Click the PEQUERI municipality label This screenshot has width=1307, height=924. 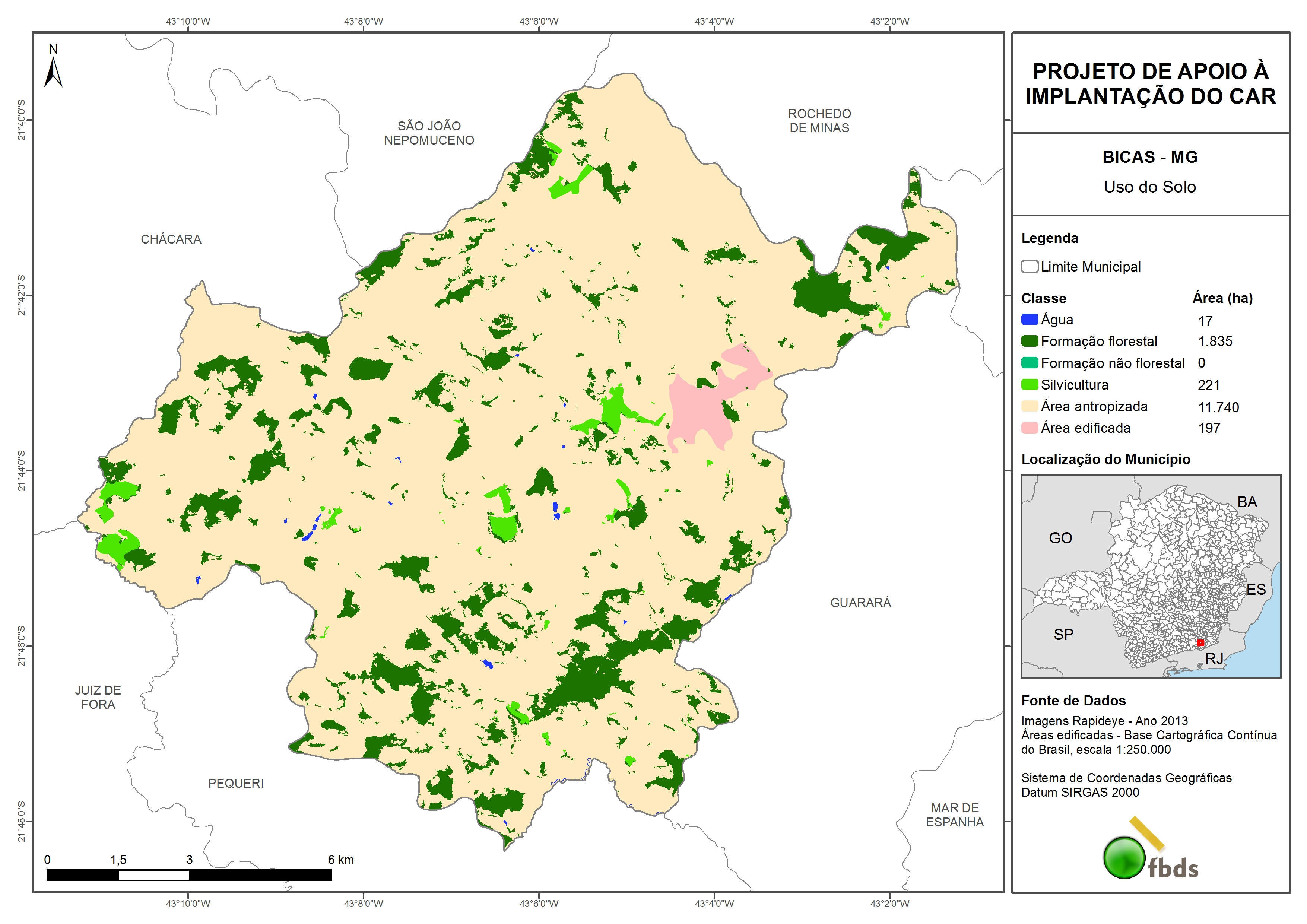(x=236, y=783)
